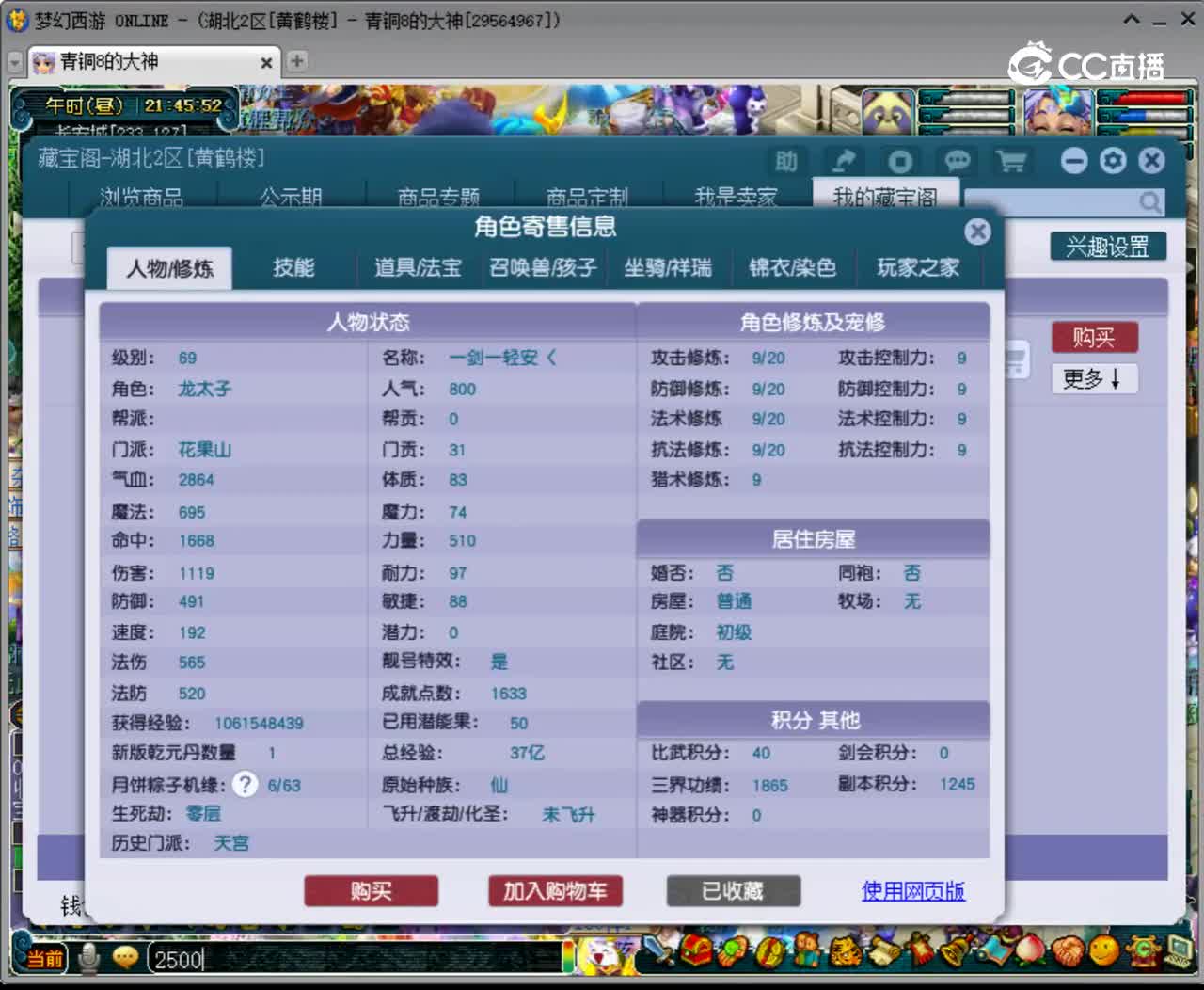The image size is (1204, 990).
Task: Select the 天宫 history sect value
Action: pyautogui.click(x=231, y=843)
